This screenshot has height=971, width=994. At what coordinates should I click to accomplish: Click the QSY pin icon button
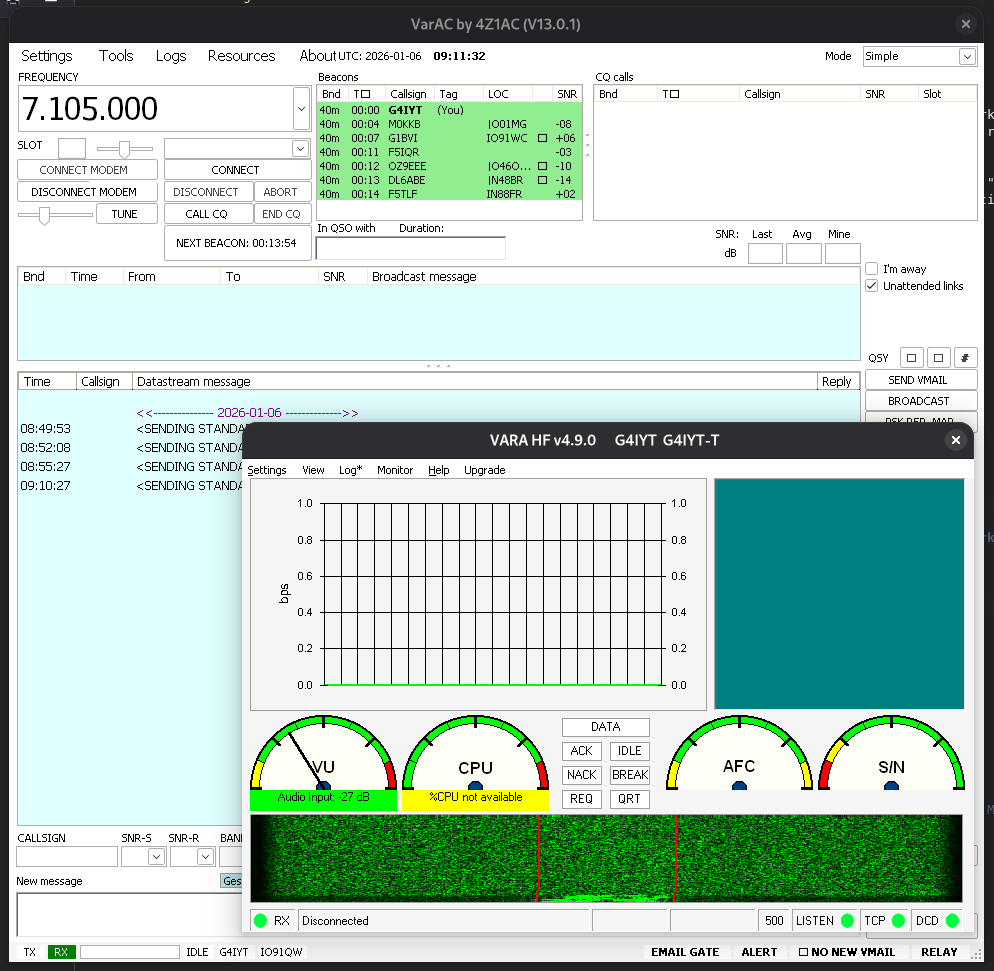point(965,358)
